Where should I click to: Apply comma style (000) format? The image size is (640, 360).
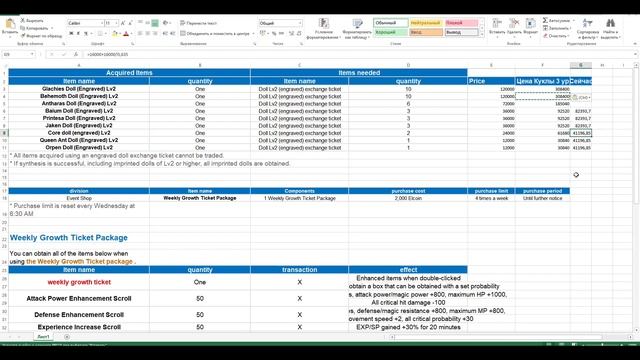(281, 33)
